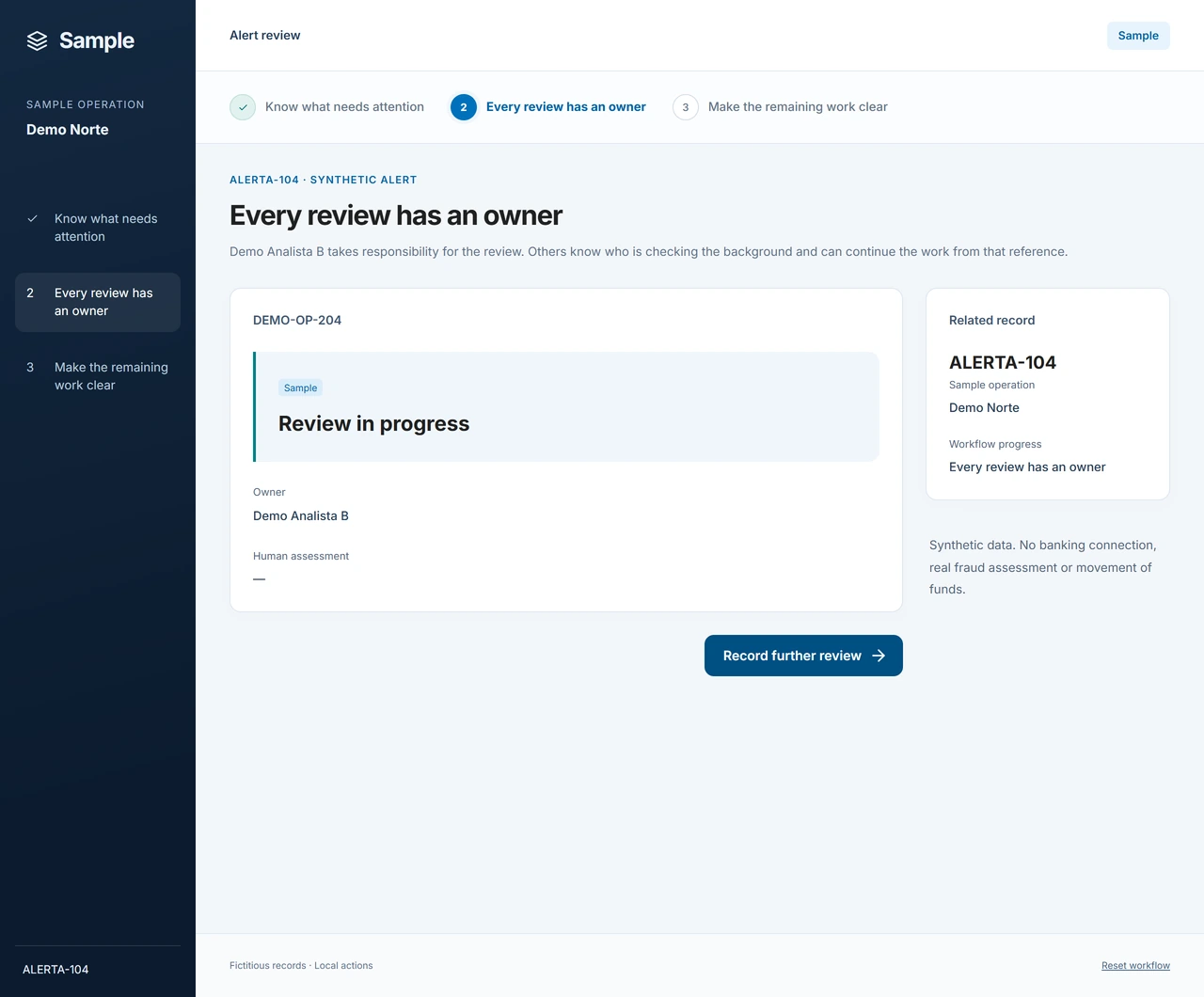Click the owner name Demo Analista B
Screen dimensions: 1204x997
(301, 515)
